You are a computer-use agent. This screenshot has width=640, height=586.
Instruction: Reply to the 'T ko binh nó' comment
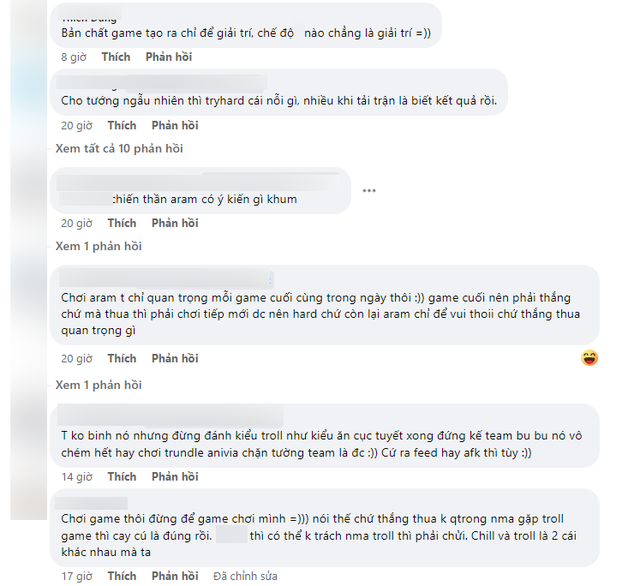[x=175, y=478]
